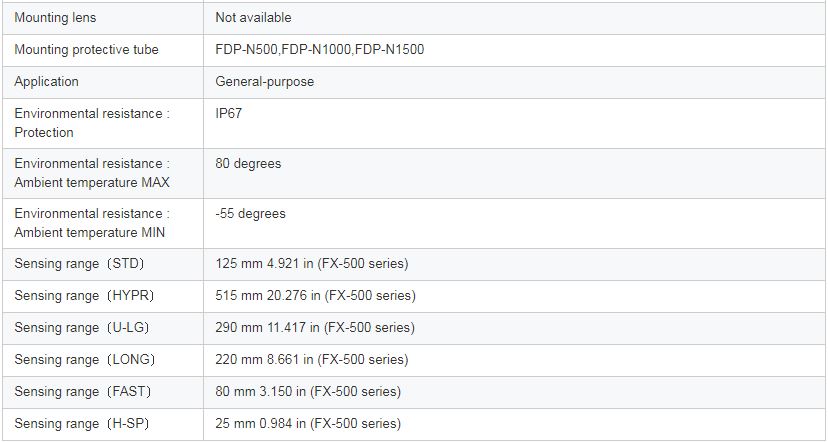Select the -55 degrees value

250,214
